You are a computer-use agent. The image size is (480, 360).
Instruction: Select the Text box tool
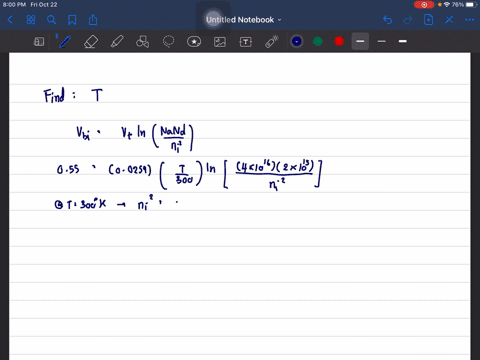pyautogui.click(x=246, y=42)
